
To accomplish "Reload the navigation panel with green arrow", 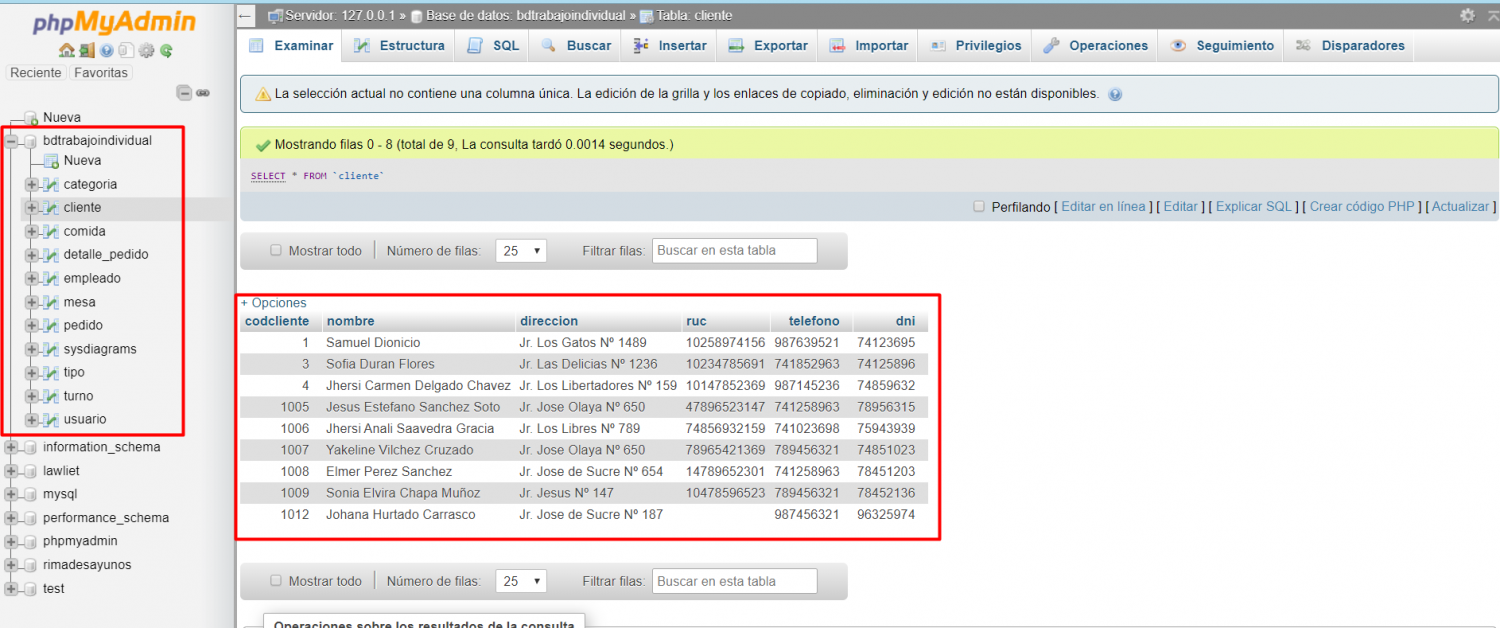I will pos(166,51).
